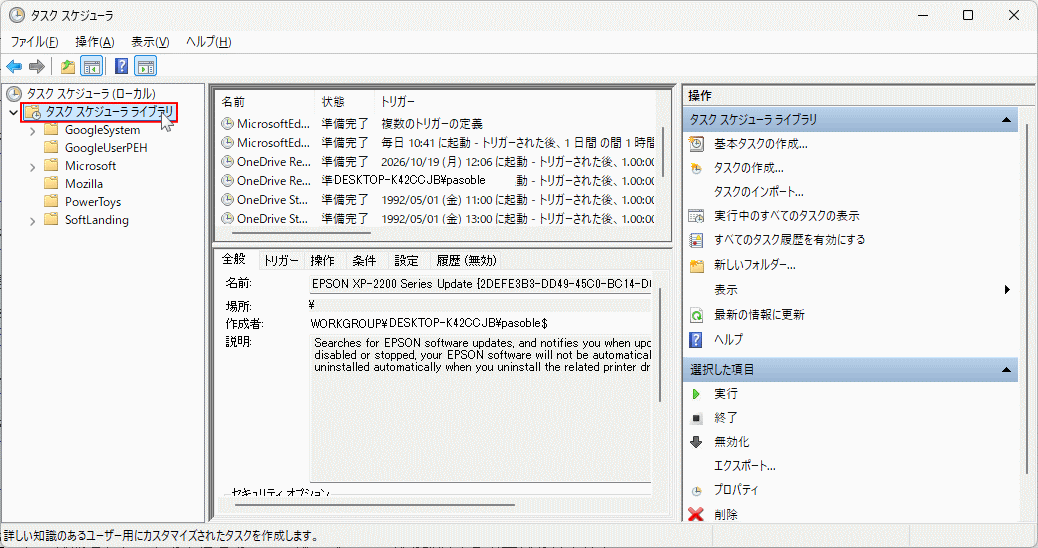This screenshot has width=1038, height=548.
Task: Collapse the 選択した項目 actions section
Action: coord(1006,370)
